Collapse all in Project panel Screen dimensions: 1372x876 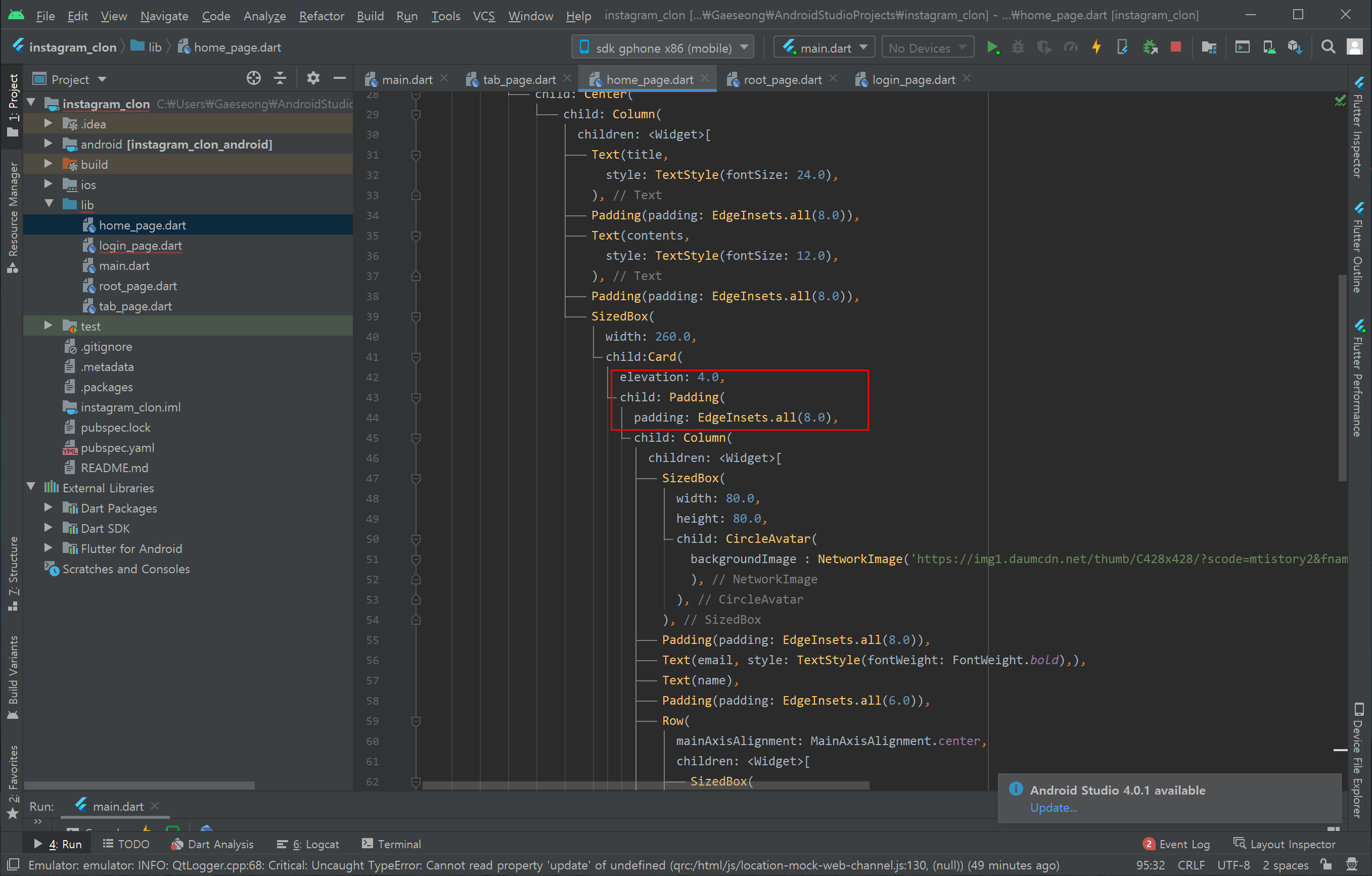280,78
